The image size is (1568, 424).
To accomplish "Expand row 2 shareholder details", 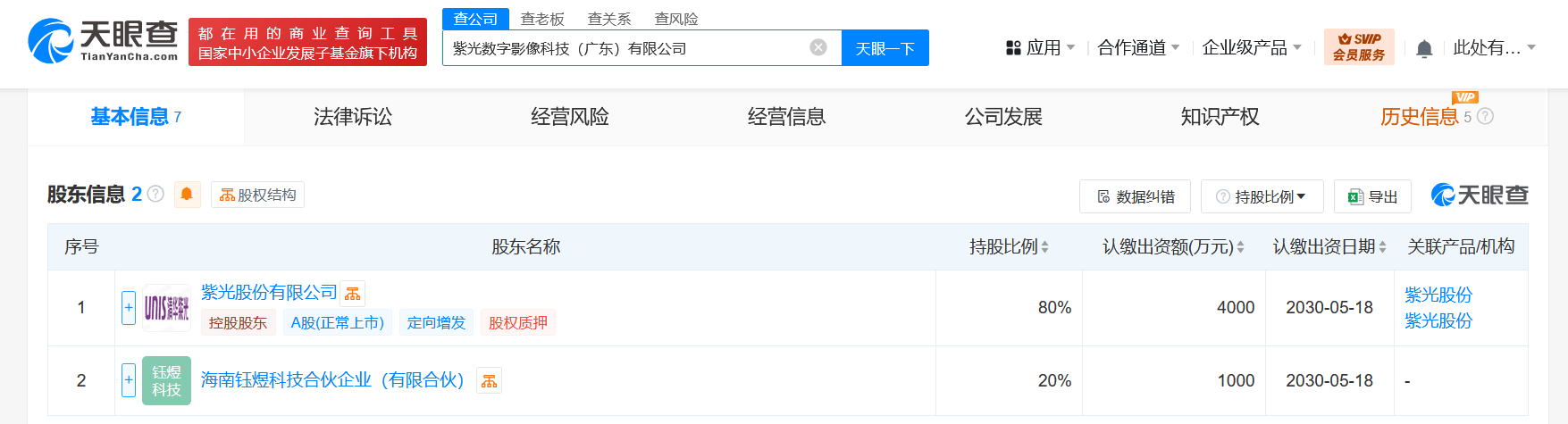I will coord(129,380).
